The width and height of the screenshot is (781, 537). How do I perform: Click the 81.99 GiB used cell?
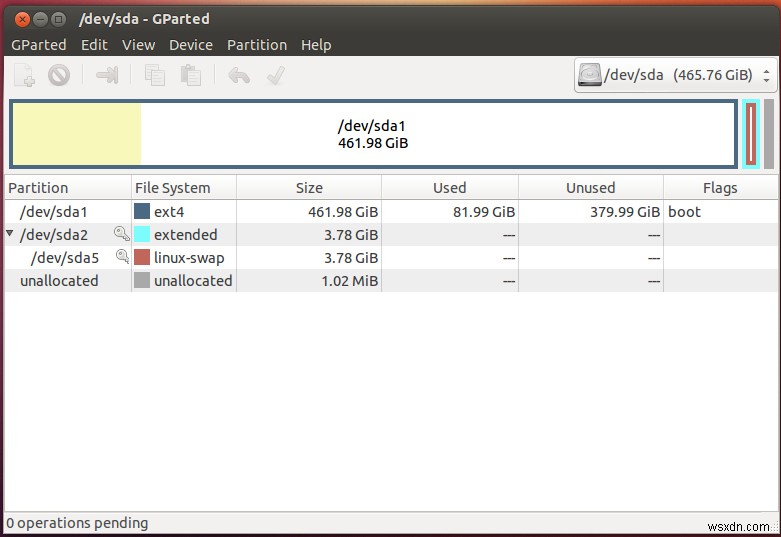(484, 212)
